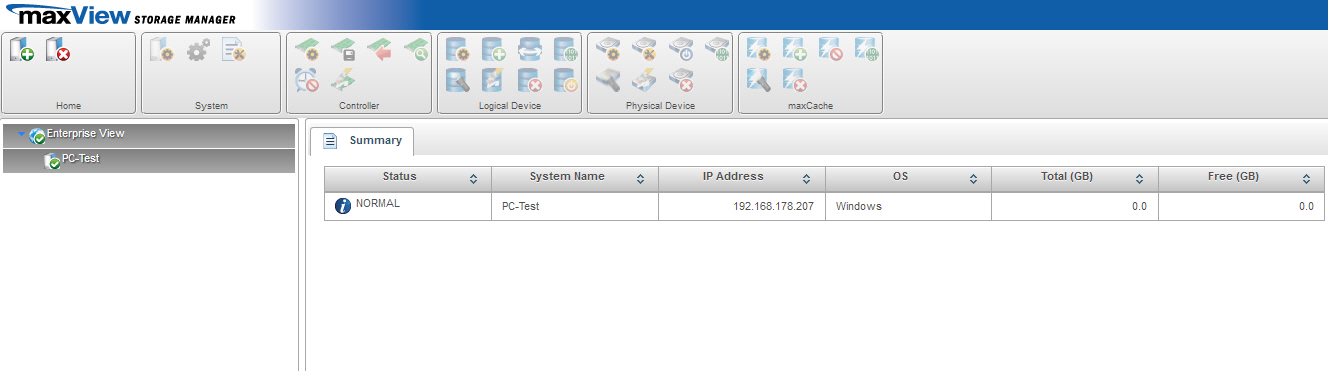Click the logical device expand arrows icon
Screen dimensions: 1328x371
tap(529, 49)
